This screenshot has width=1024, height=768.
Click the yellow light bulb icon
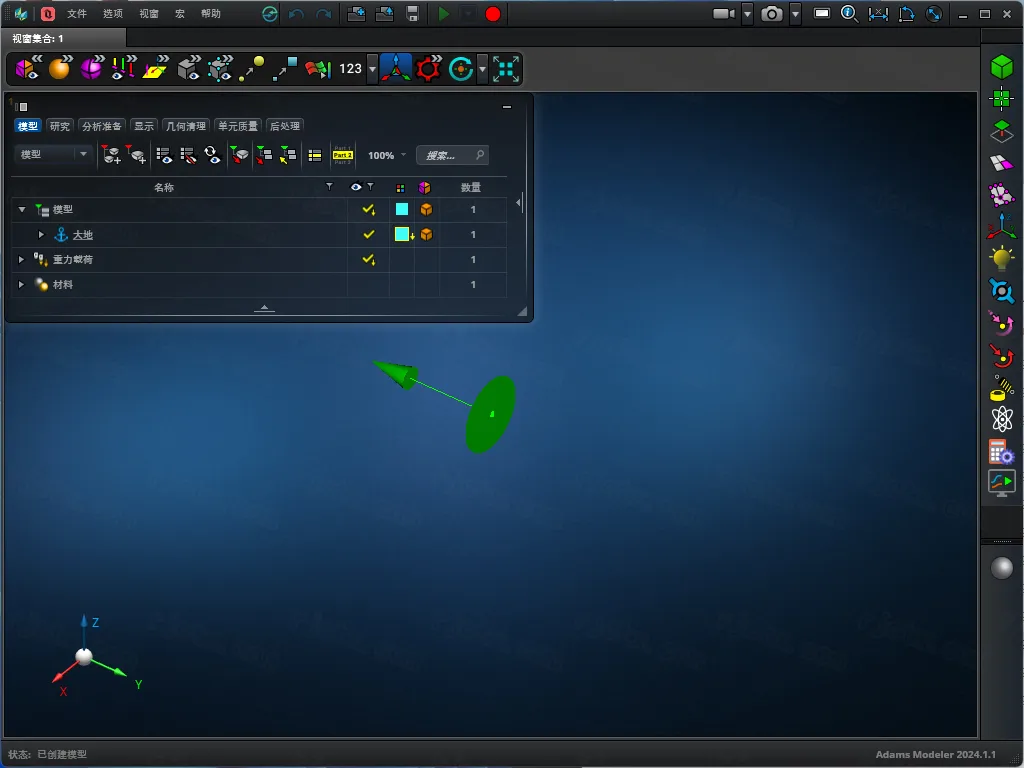click(x=1001, y=258)
